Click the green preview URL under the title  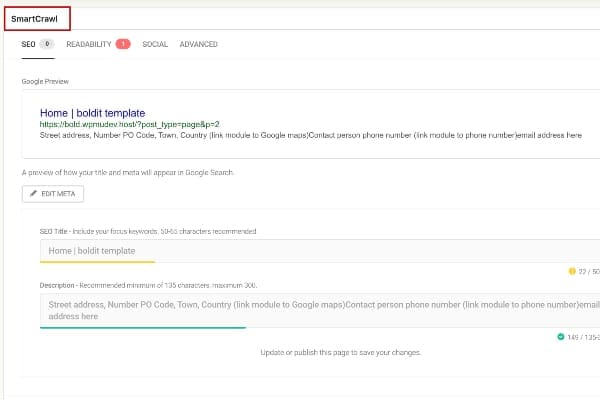click(129, 124)
